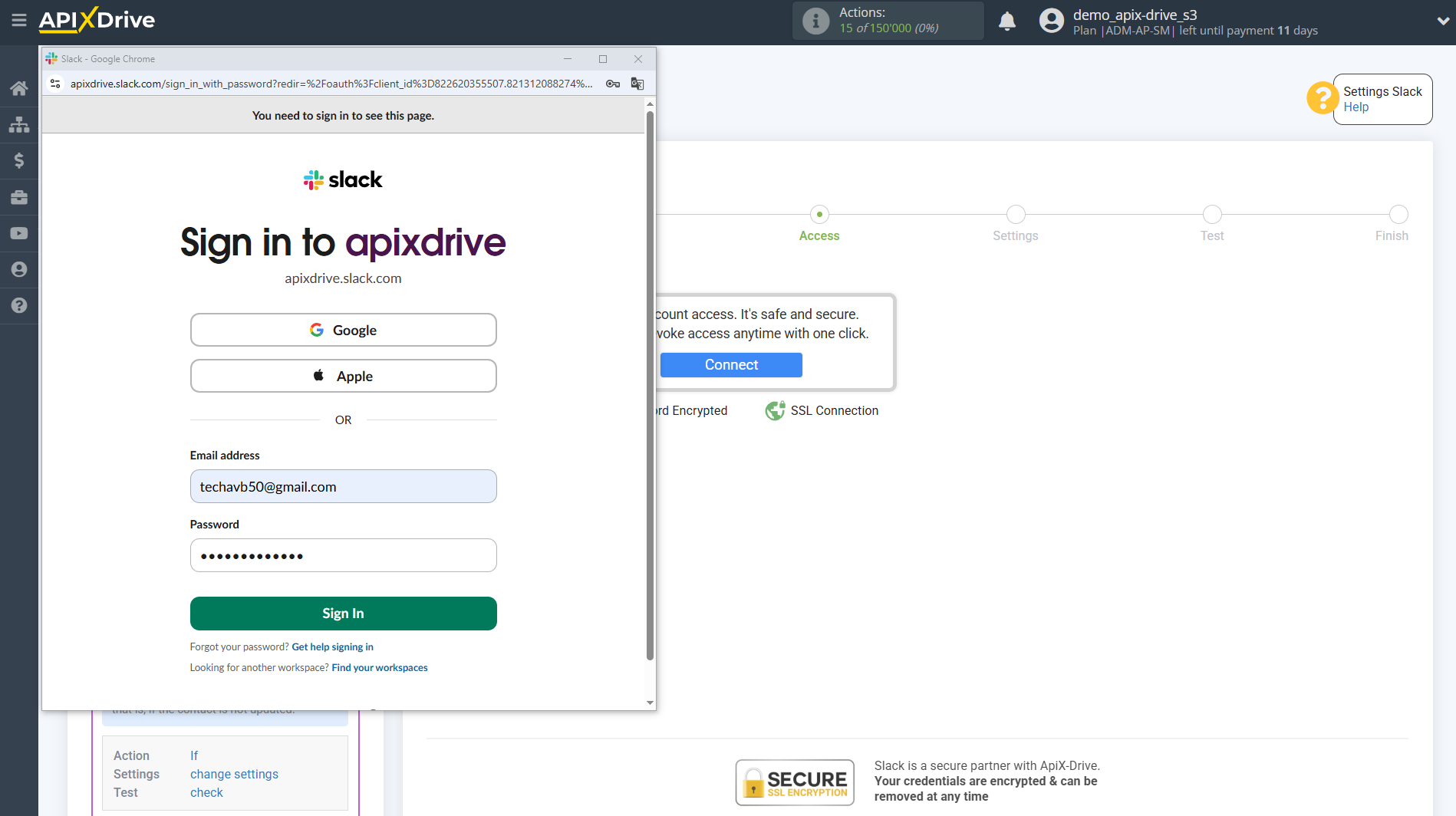Screen dimensions: 1456x816
Task: Click the orange question mark help icon
Action: pos(1322,98)
